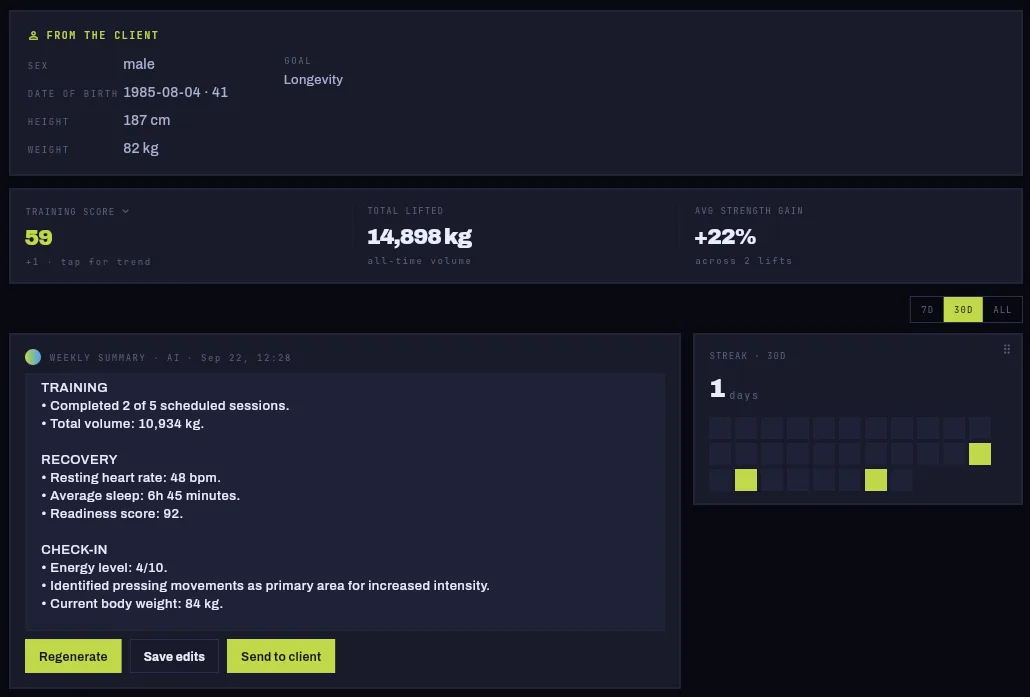Viewport: 1030px width, 697px height.
Task: Click the date of birth 1985-08-04
Action: click(x=162, y=92)
